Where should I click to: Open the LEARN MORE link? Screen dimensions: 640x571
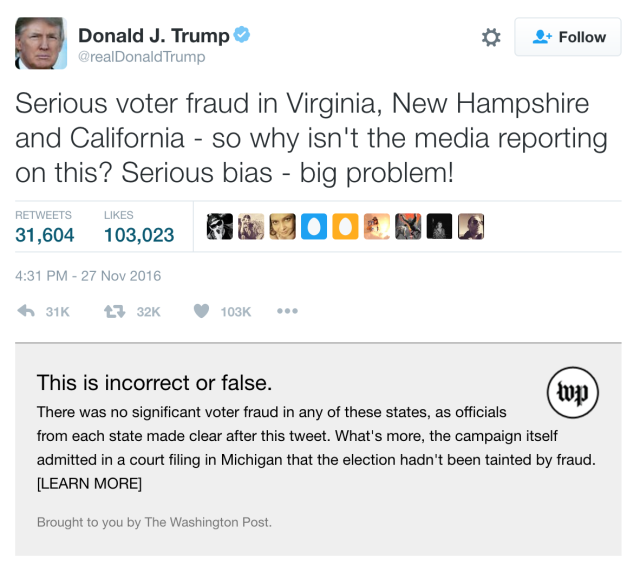89,484
